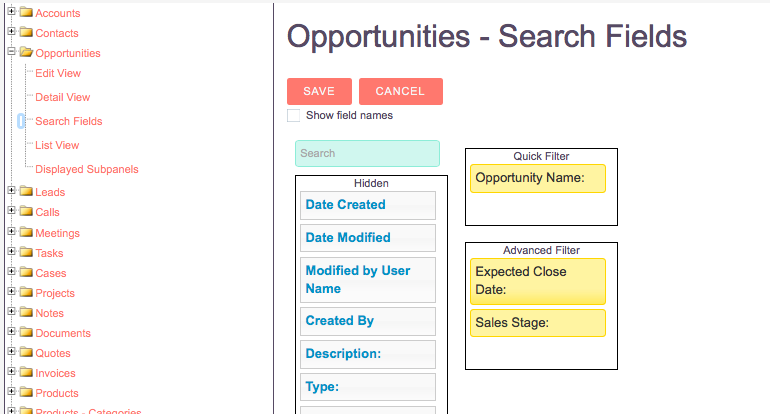Screen dimensions: 770x414
Task: Click the Invoices folder icon
Action: point(26,372)
